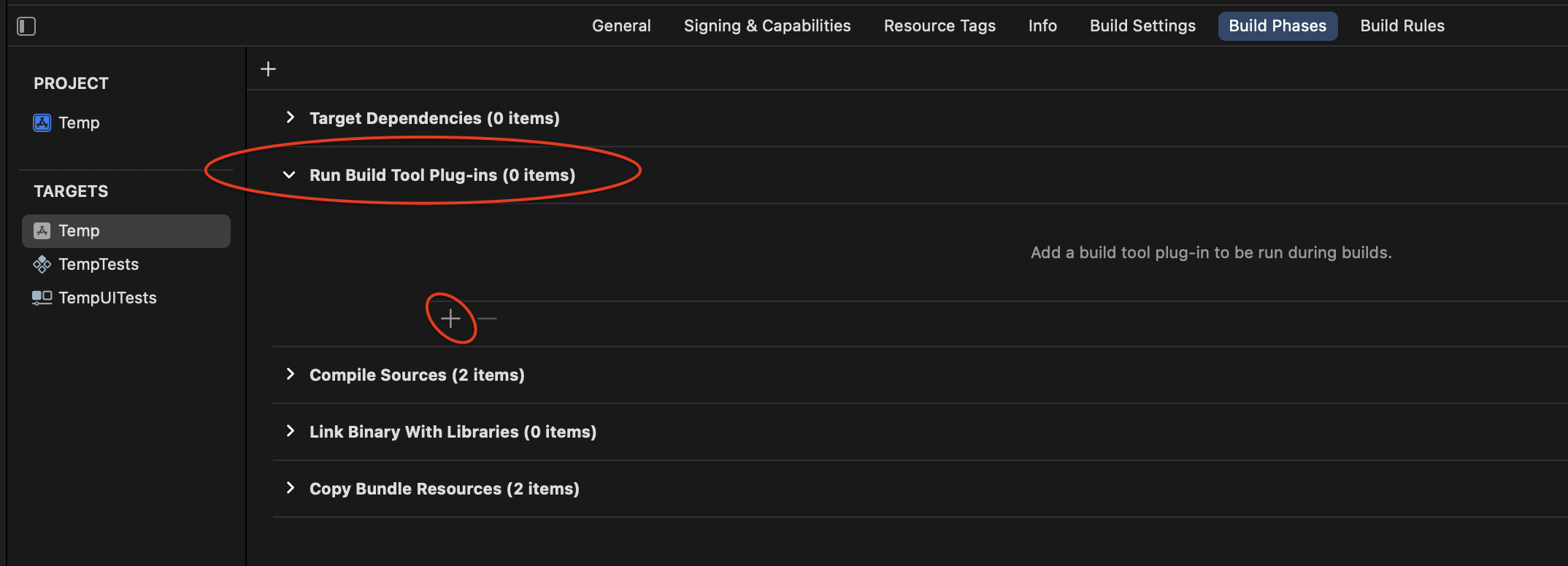Click the Temp target app icon
Image resolution: width=1568 pixels, height=566 pixels.
tap(42, 230)
